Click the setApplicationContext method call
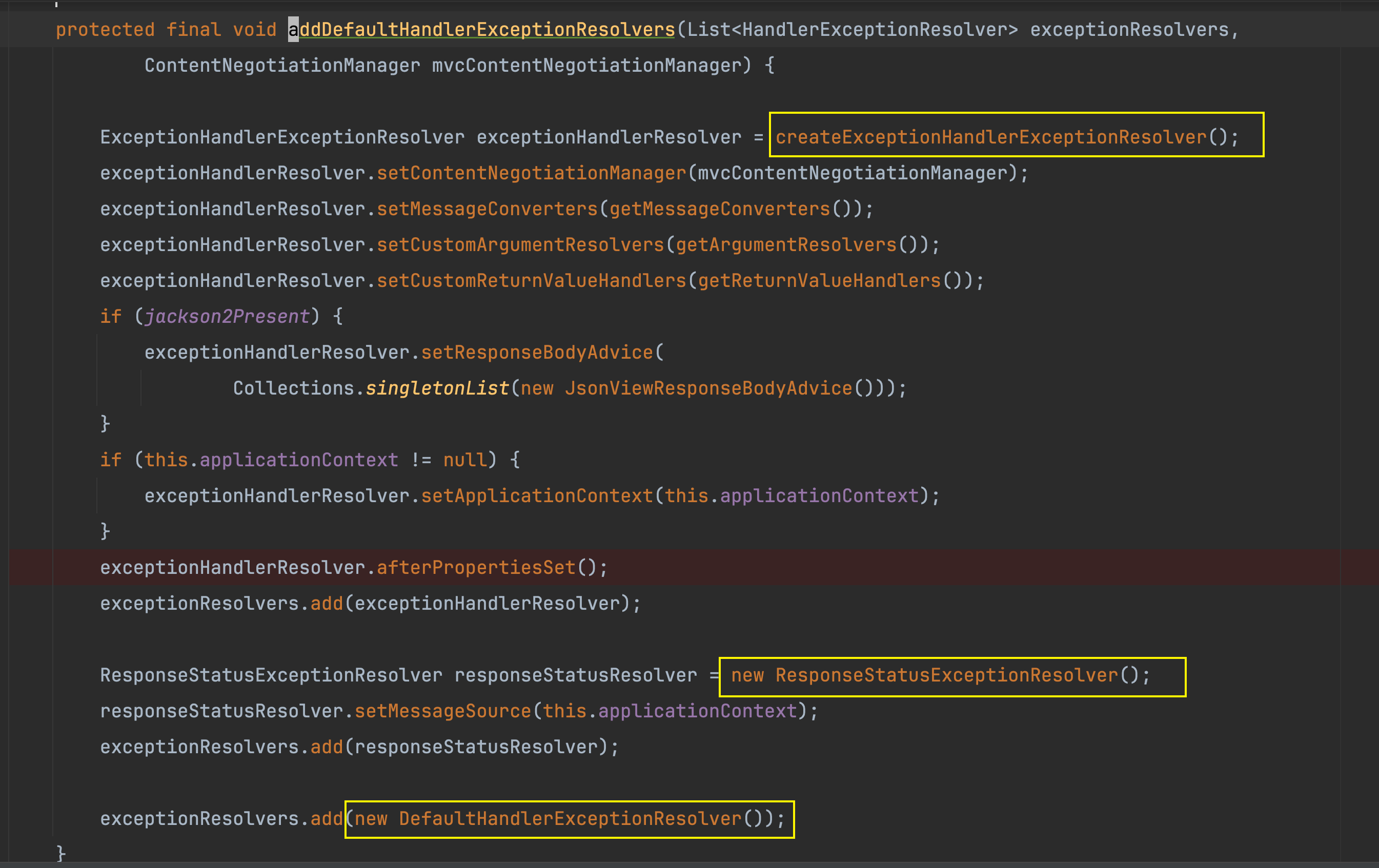The image size is (1379, 868). pos(537,495)
